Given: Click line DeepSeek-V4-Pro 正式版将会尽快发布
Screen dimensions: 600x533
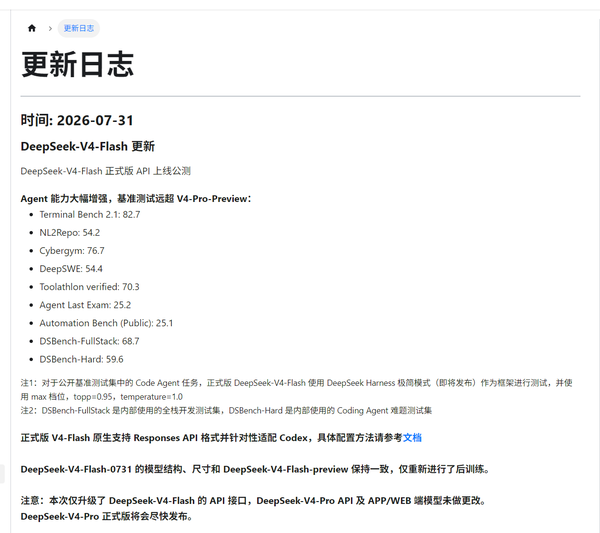Looking at the screenshot, I should pos(107,516).
